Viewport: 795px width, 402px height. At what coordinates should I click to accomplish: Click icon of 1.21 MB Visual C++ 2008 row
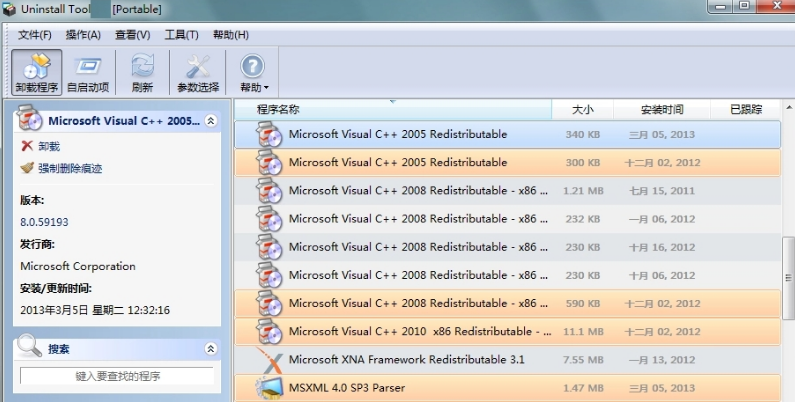click(x=269, y=191)
